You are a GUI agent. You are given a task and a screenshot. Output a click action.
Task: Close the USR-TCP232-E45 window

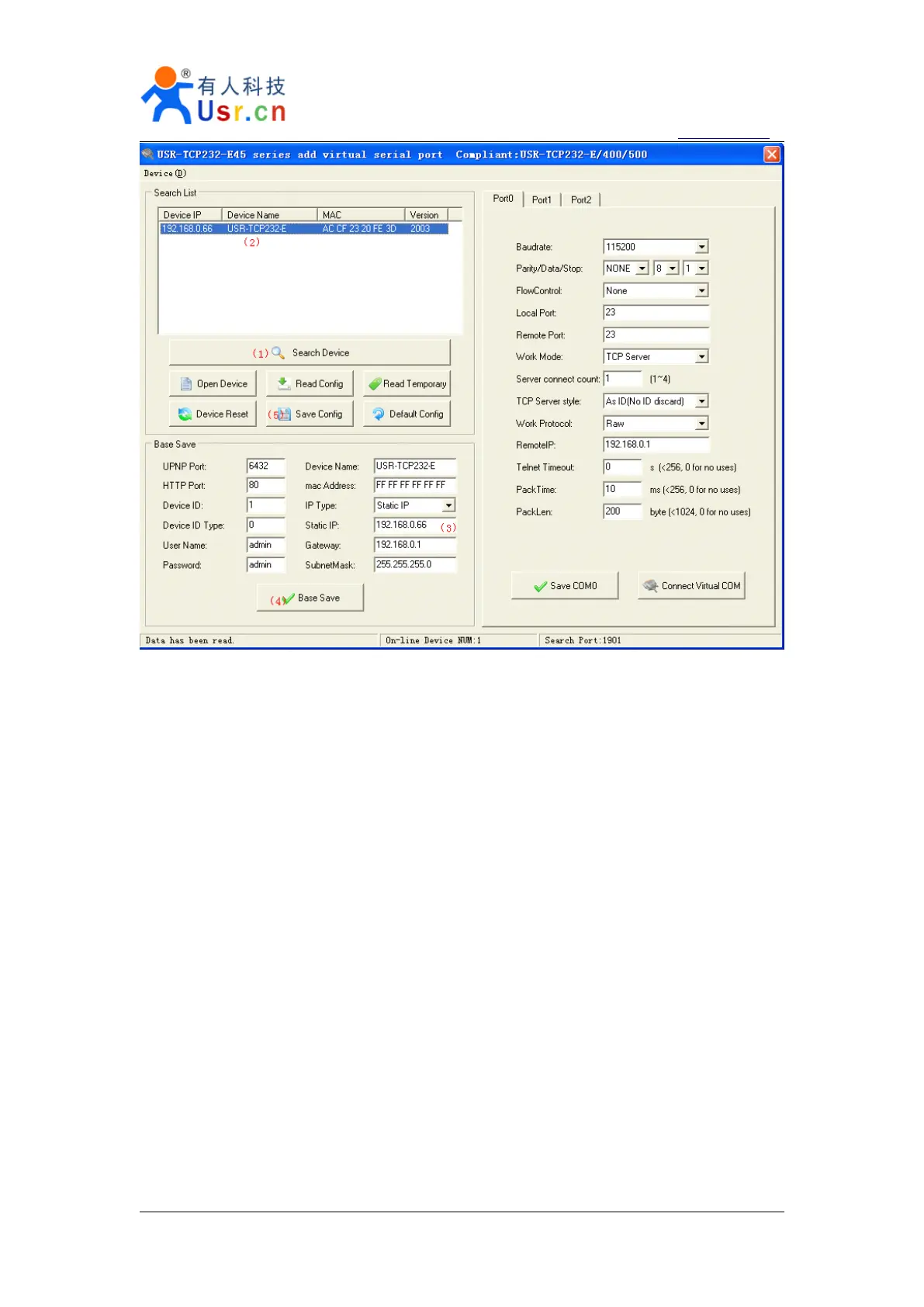point(772,154)
